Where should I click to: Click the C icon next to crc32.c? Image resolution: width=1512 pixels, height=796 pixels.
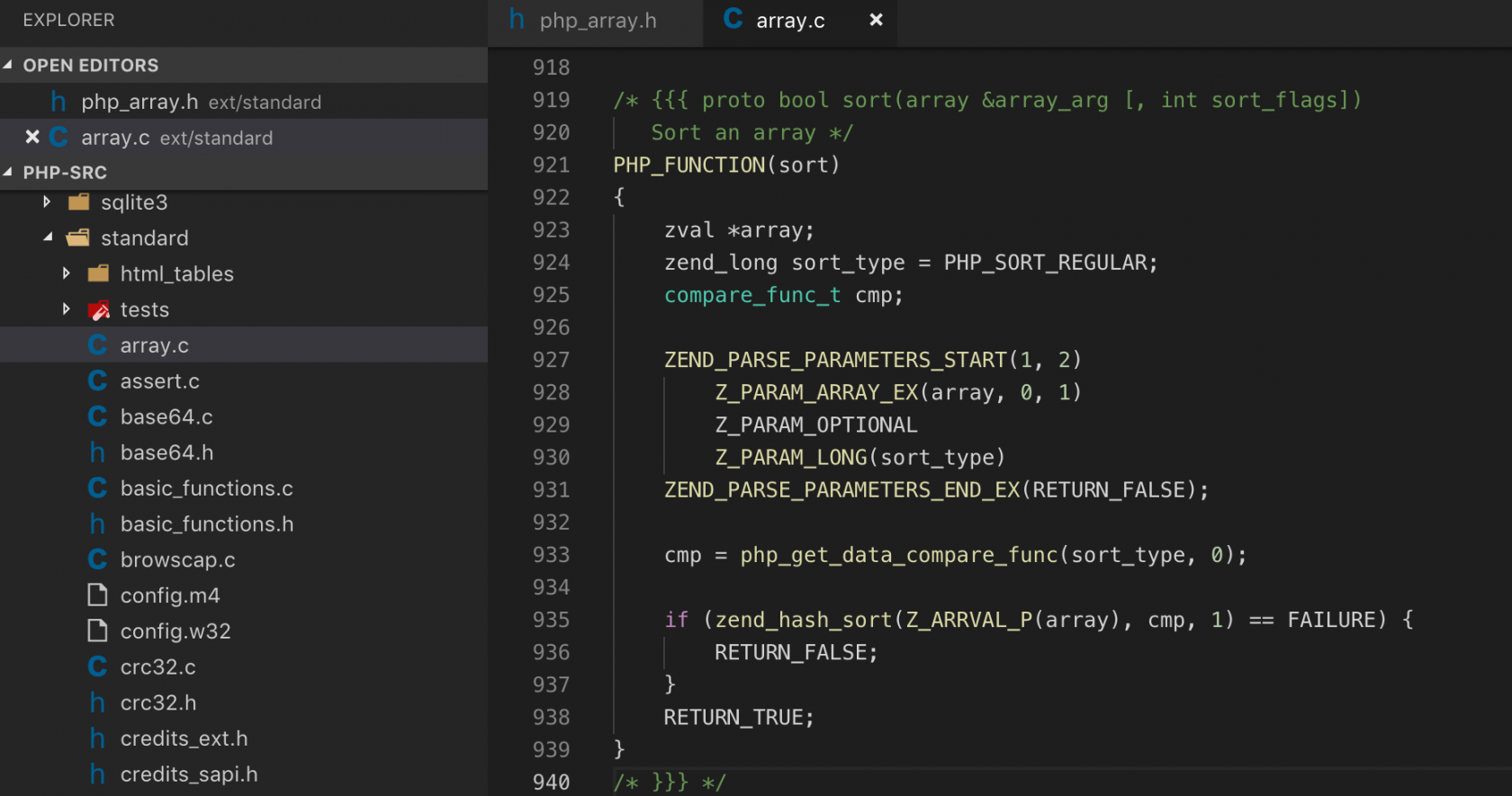coord(97,666)
